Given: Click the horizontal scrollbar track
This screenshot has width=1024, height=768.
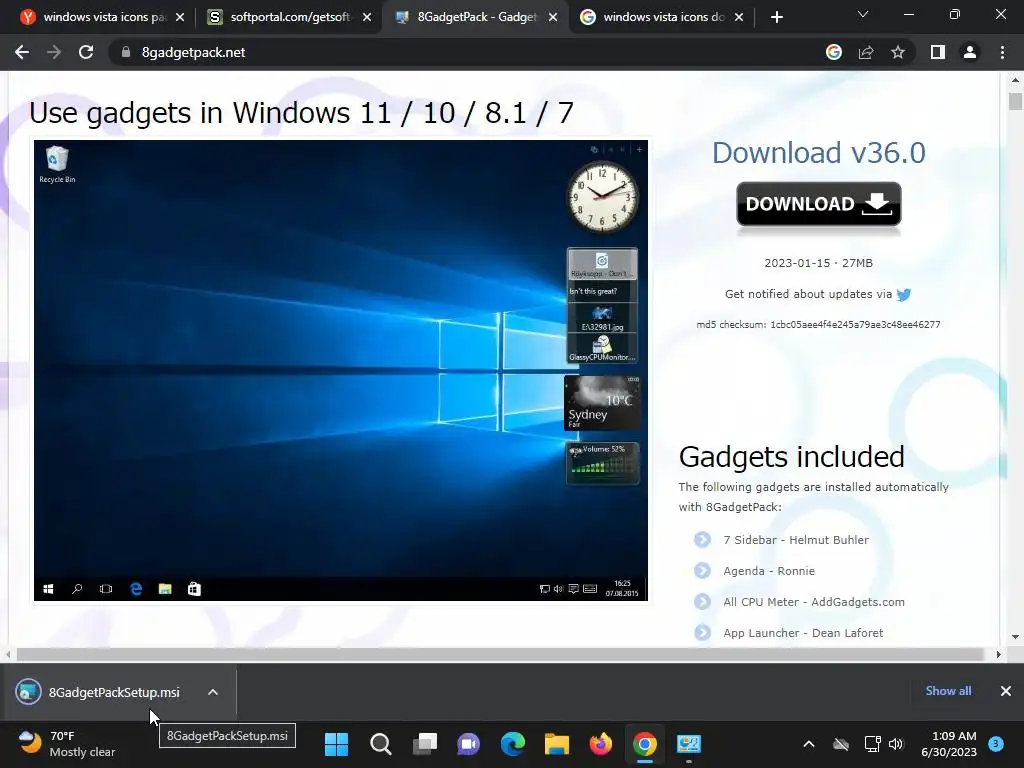Looking at the screenshot, I should (500, 654).
